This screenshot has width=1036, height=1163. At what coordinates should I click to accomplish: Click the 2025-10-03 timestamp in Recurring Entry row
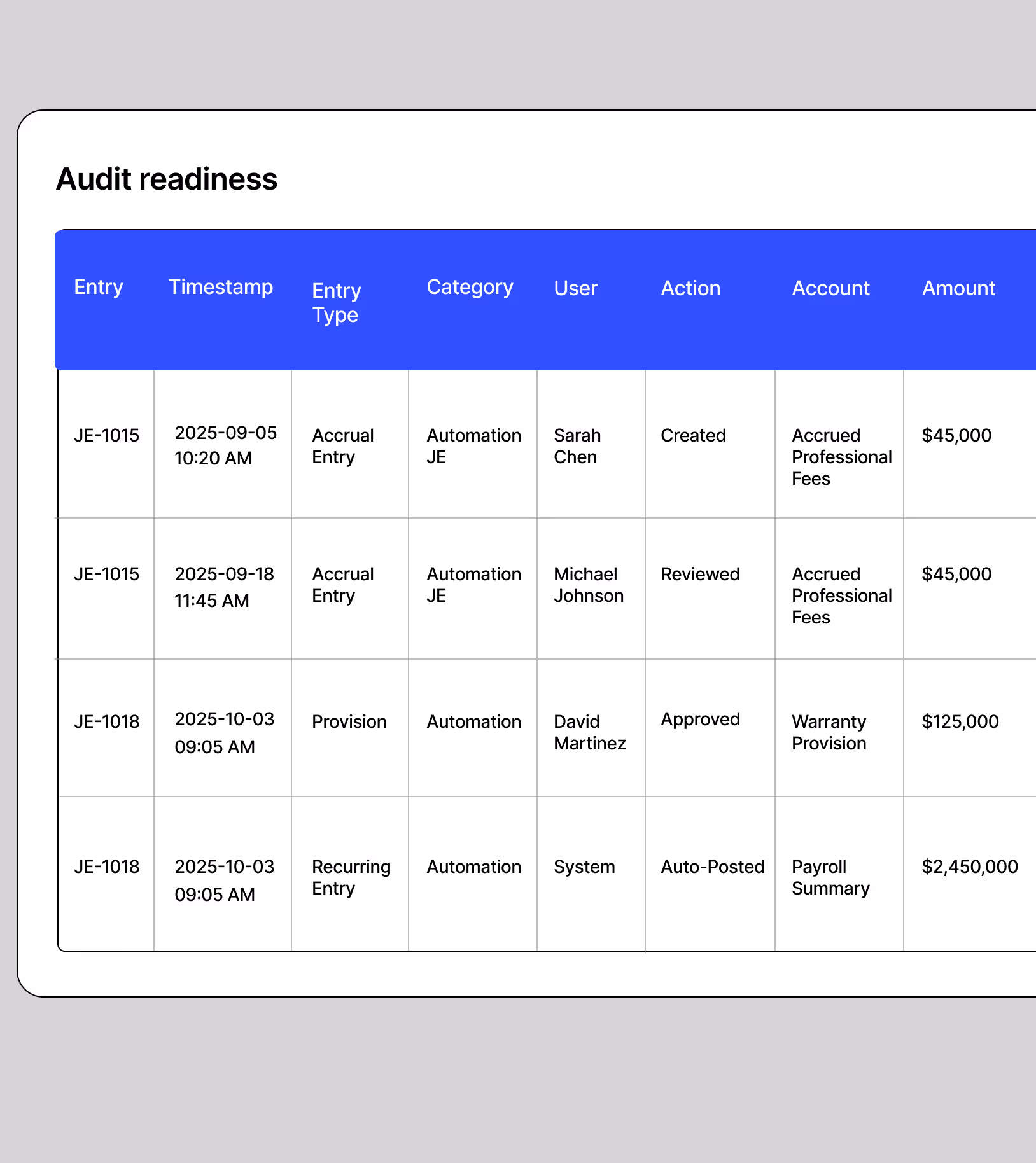coord(224,881)
